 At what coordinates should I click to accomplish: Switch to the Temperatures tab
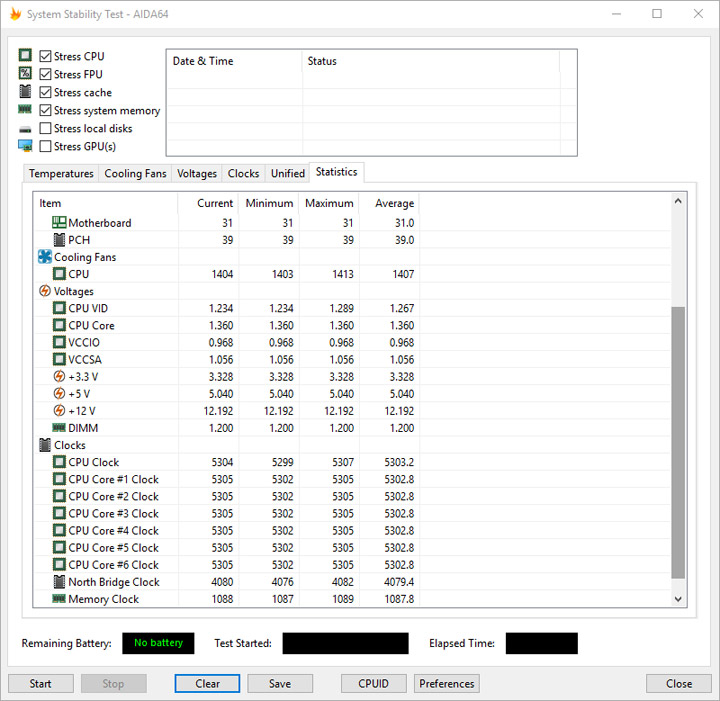point(61,174)
